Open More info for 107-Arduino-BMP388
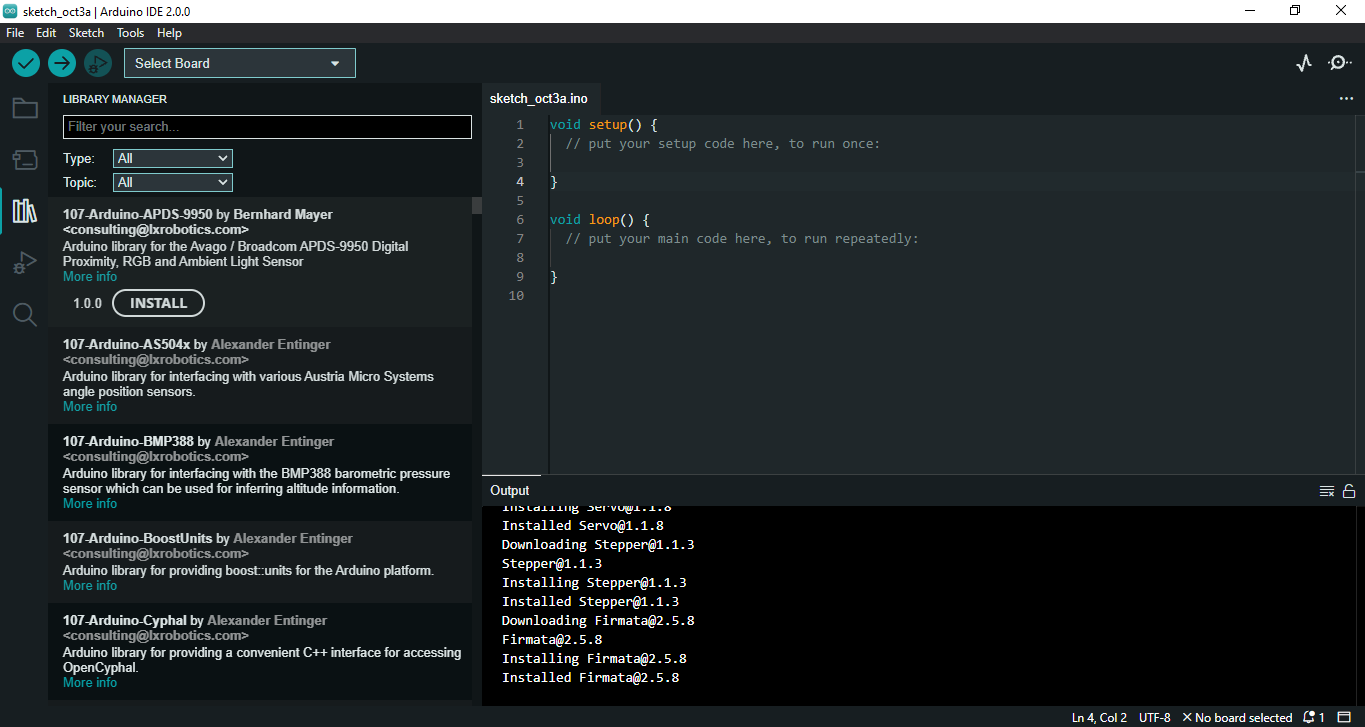Image resolution: width=1365 pixels, height=727 pixels. tap(90, 504)
